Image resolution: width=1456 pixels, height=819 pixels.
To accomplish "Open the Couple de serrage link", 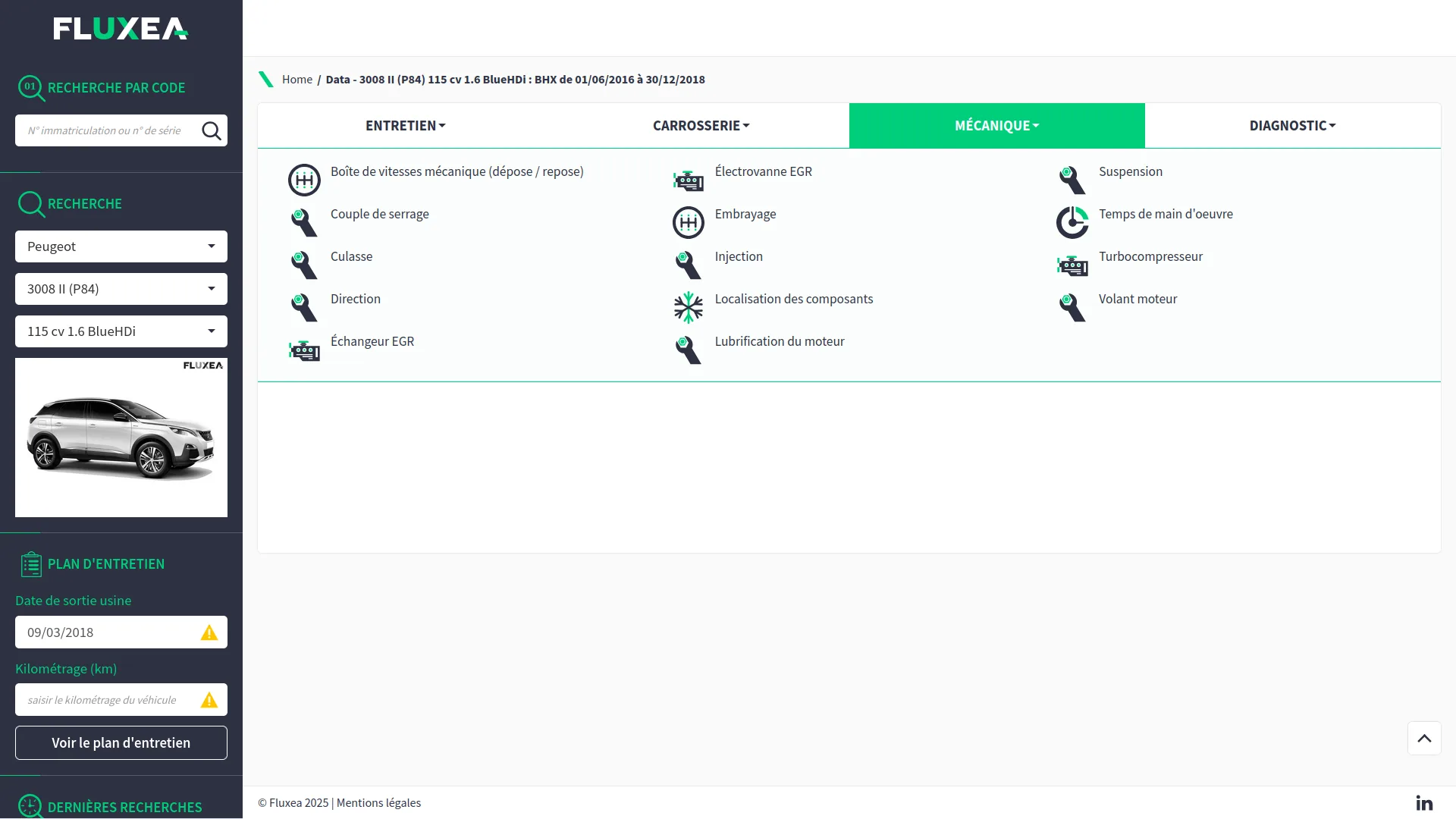I will [380, 215].
